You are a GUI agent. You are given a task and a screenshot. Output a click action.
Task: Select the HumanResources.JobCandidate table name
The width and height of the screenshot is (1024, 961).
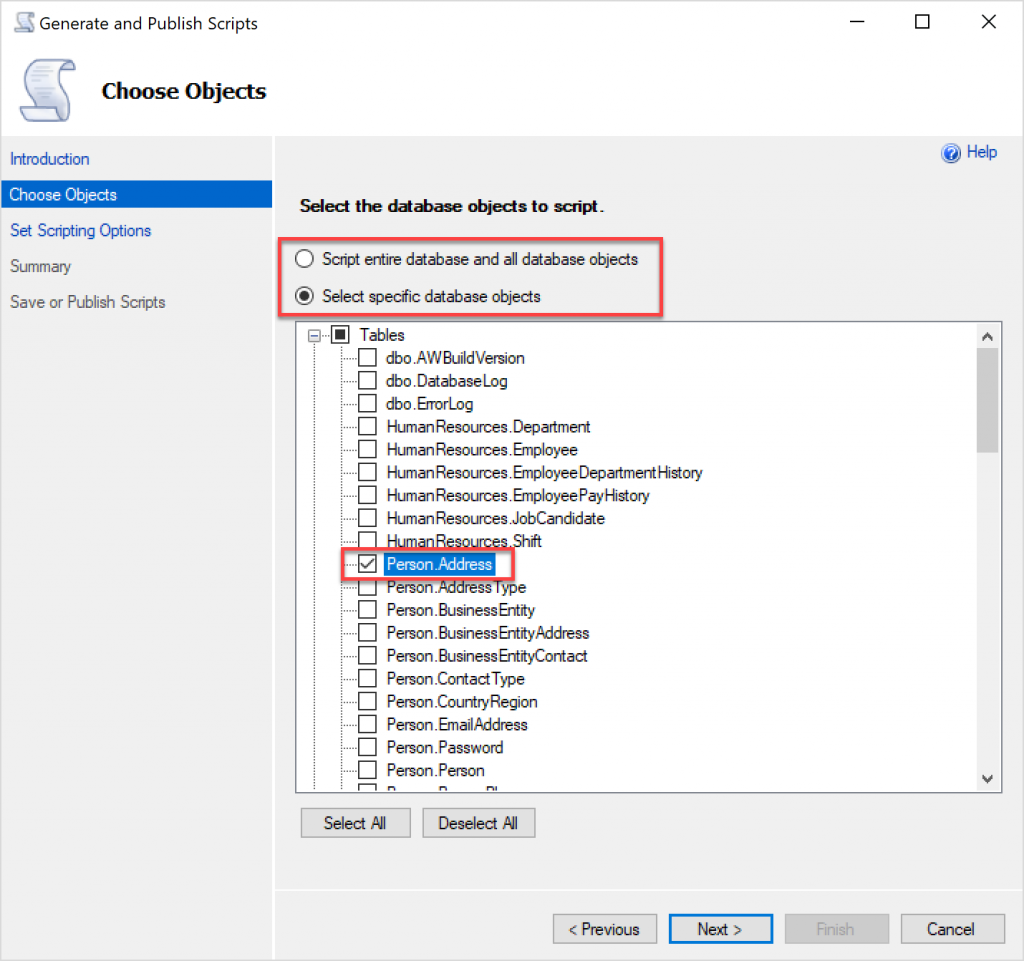[496, 518]
